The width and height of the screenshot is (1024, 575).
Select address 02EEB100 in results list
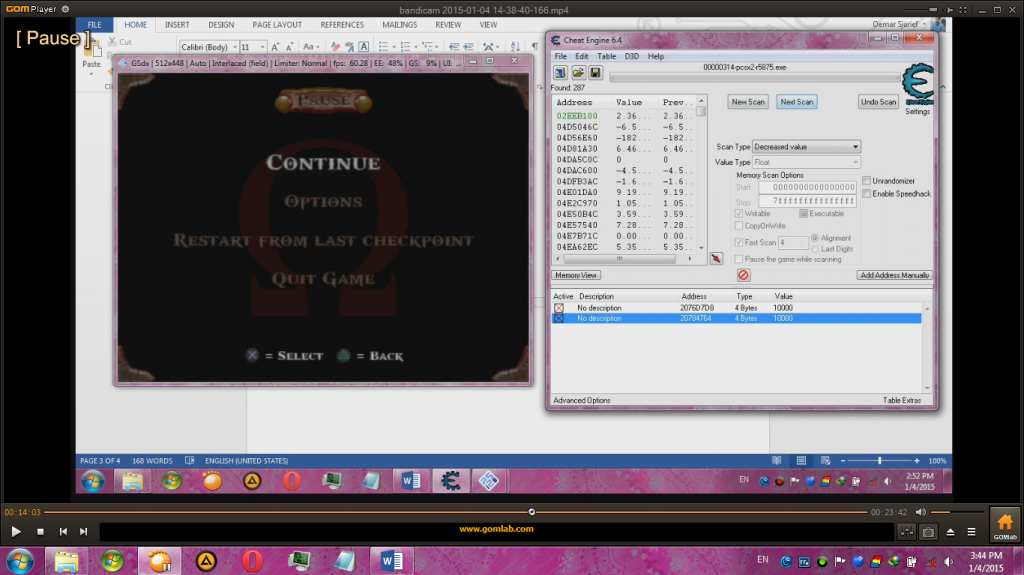(x=577, y=116)
